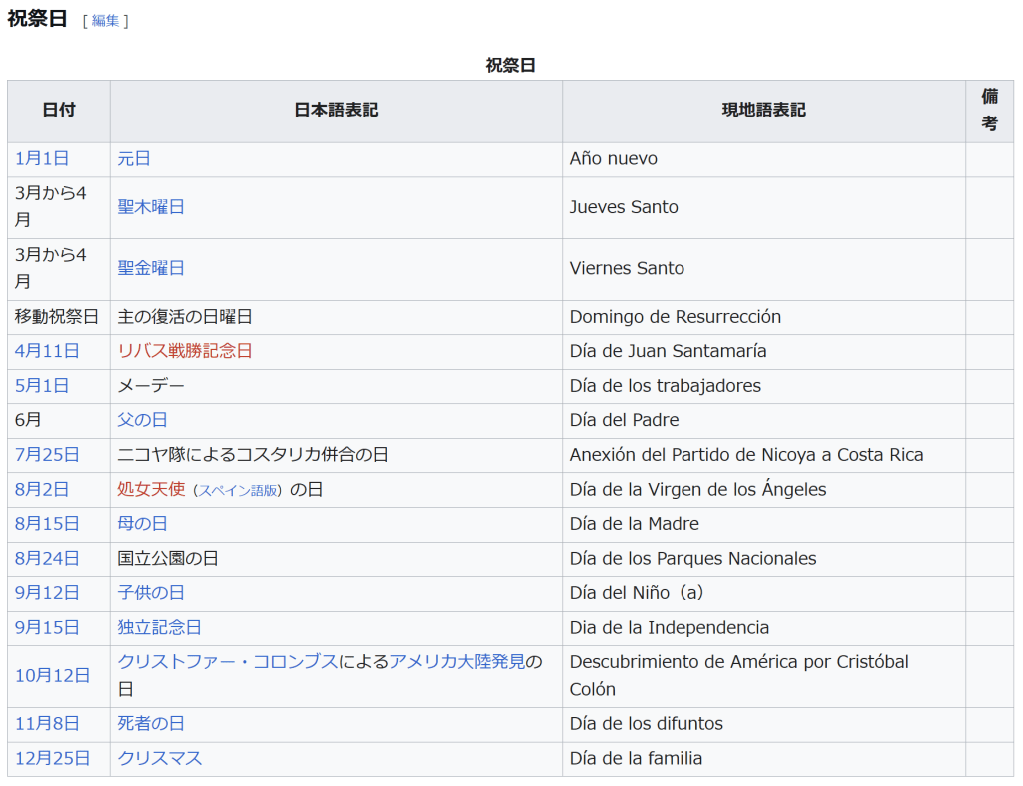The width and height of the screenshot is (1023, 786).
Task: Click the 5月1日 date link
Action: click(42, 386)
